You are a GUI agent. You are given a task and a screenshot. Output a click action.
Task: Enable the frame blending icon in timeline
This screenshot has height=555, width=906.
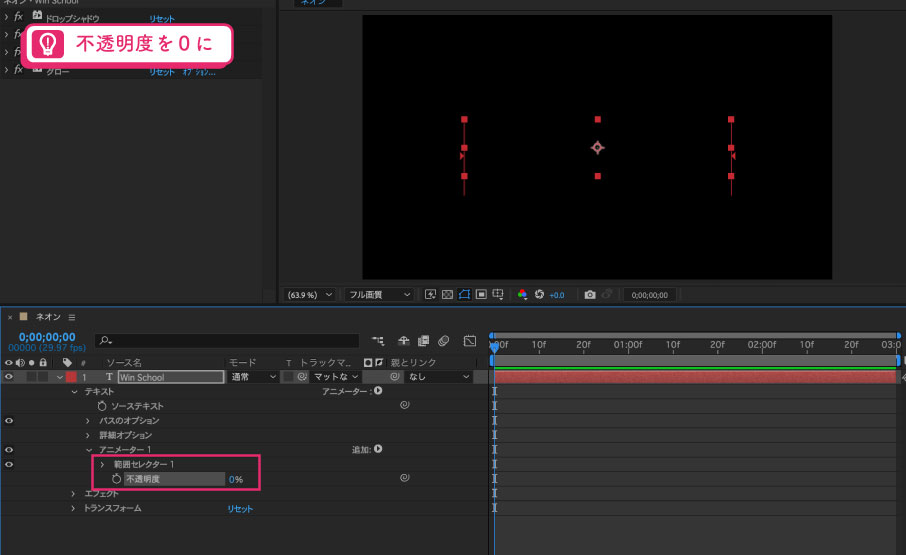[x=424, y=341]
